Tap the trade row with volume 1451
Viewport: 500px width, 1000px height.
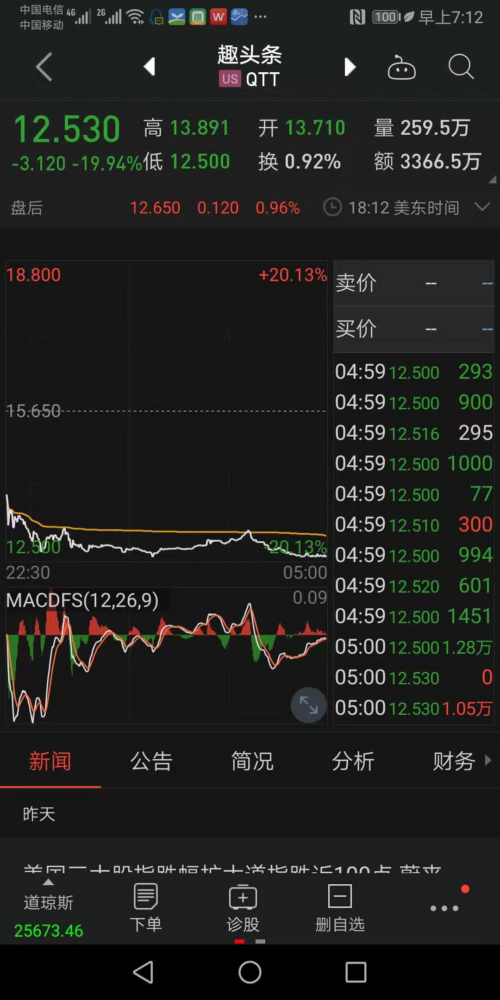(x=414, y=616)
